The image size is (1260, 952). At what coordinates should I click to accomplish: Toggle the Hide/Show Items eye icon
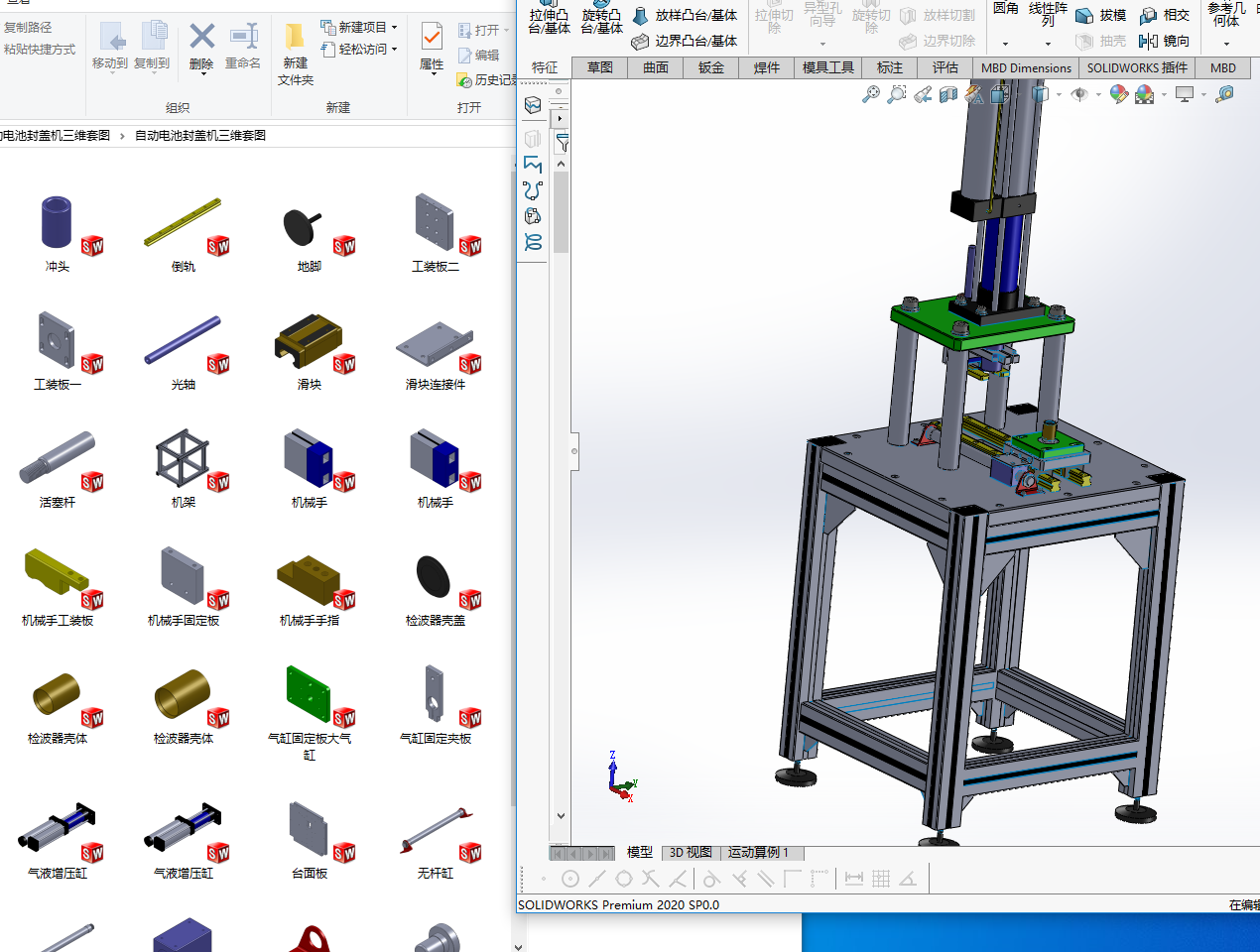tap(1079, 94)
